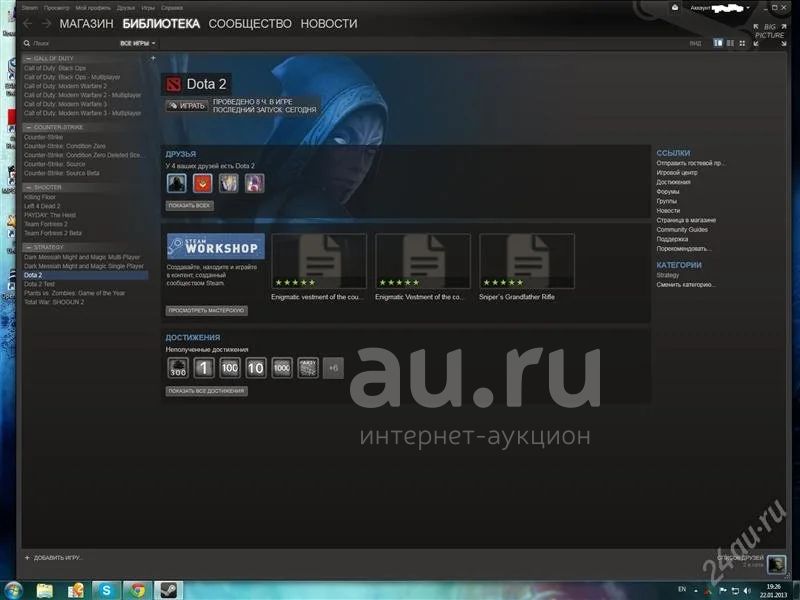Open the file explorer taskbar icon
This screenshot has width=800, height=600.
click(x=44, y=591)
